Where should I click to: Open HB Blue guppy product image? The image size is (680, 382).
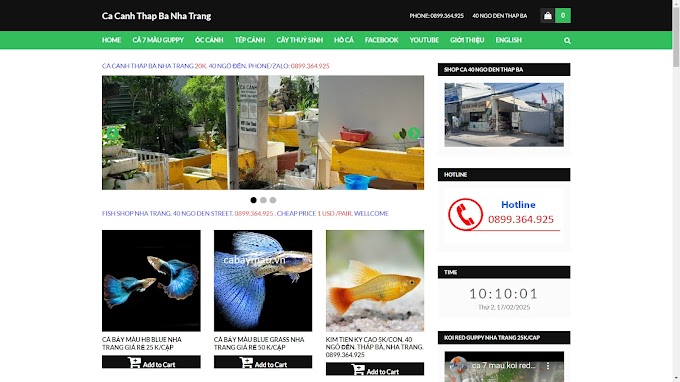[151, 281]
